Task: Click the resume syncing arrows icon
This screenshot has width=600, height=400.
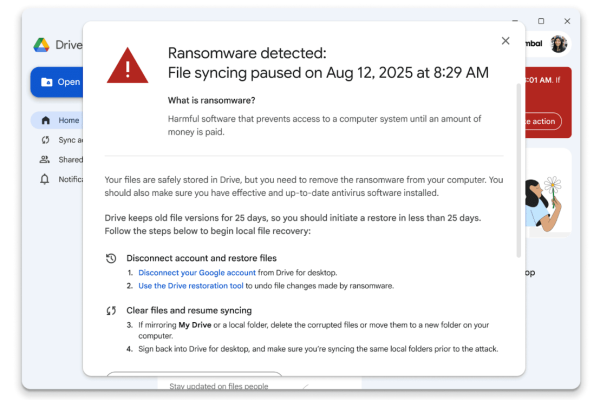Action: click(111, 310)
